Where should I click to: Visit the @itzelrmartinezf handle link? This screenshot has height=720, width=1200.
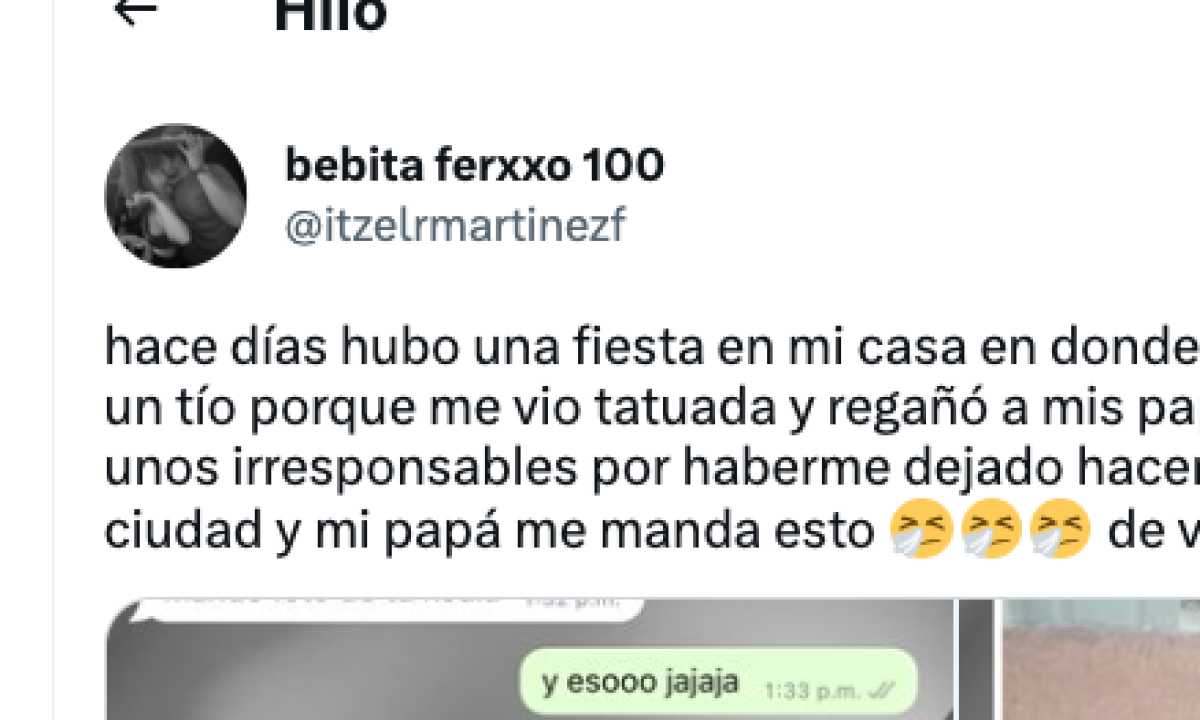[x=455, y=227]
